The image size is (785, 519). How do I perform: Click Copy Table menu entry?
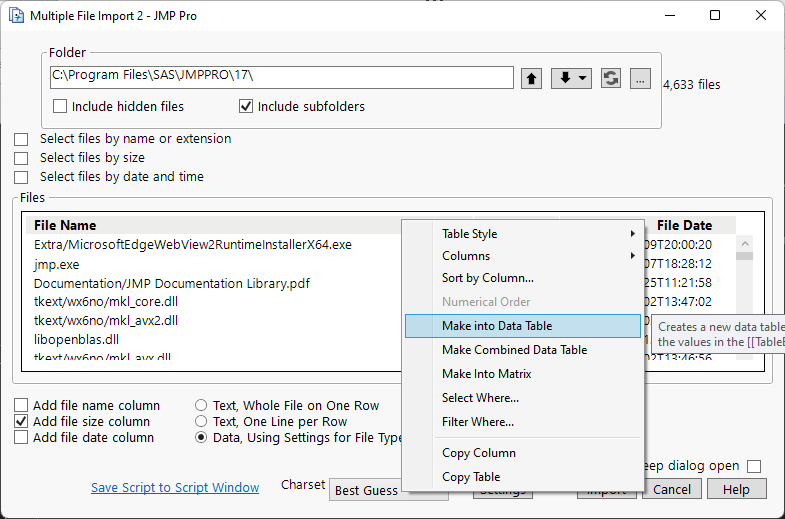tap(471, 477)
